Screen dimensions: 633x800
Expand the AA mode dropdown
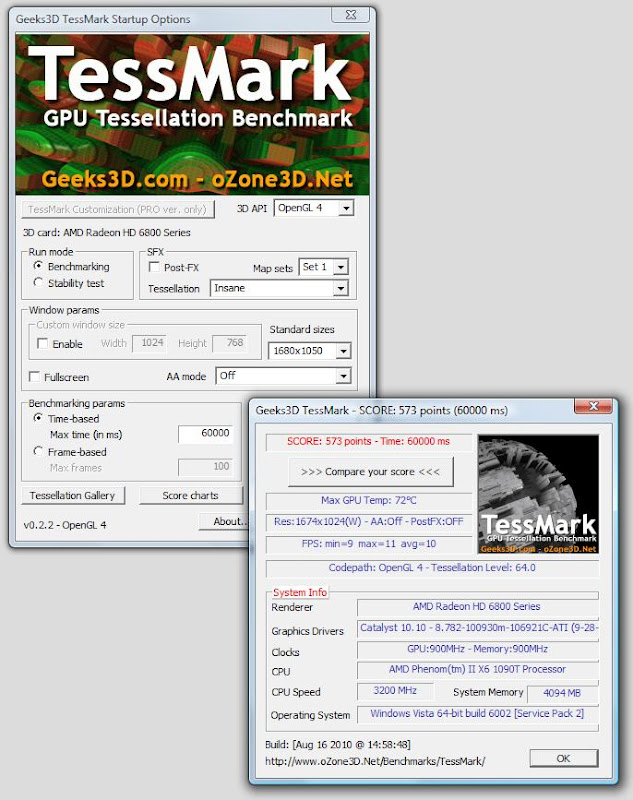[283, 376]
